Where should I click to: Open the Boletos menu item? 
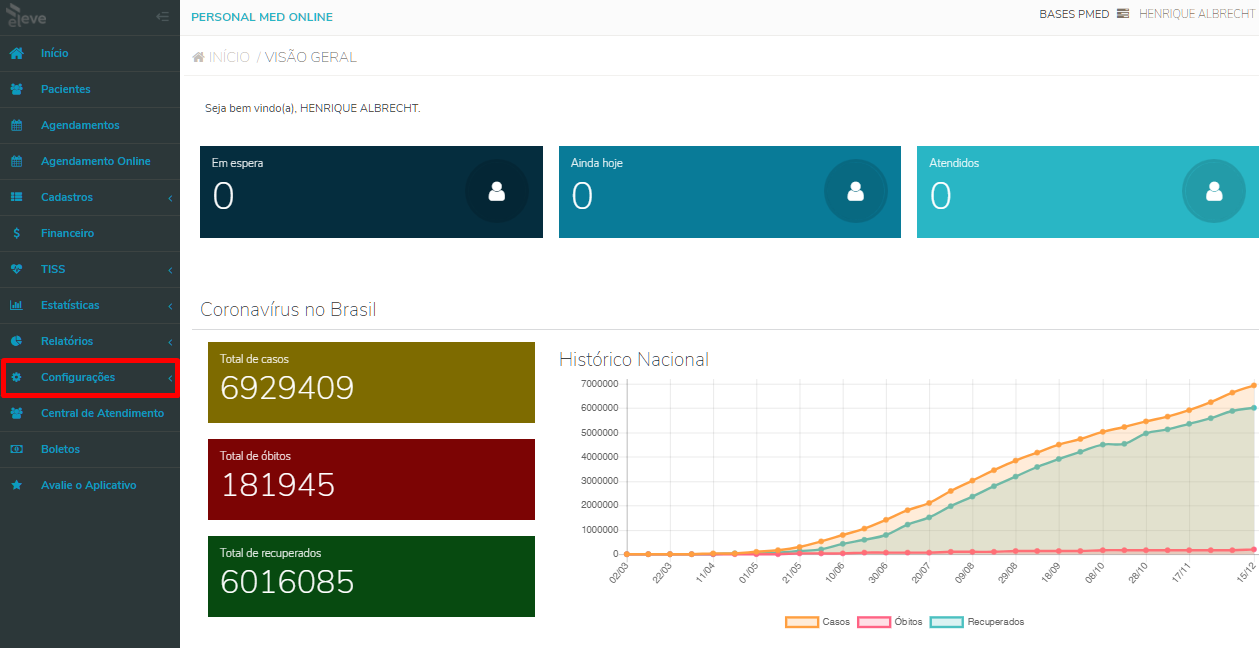coord(90,449)
